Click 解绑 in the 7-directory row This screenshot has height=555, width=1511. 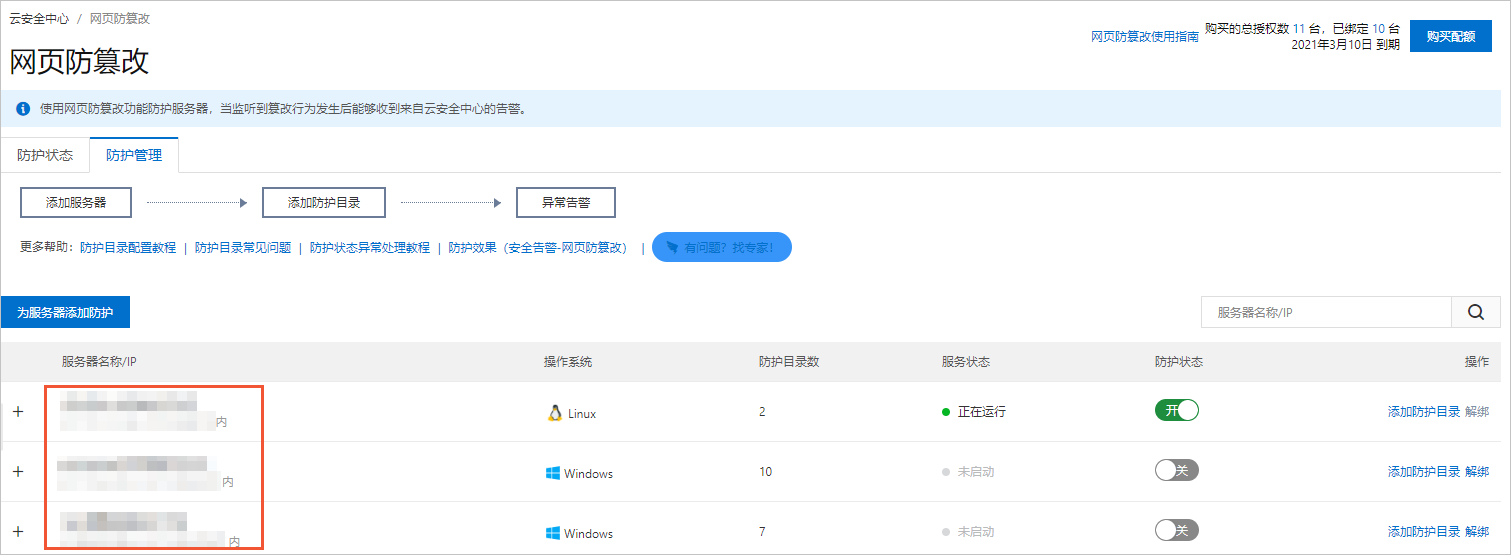(1477, 532)
